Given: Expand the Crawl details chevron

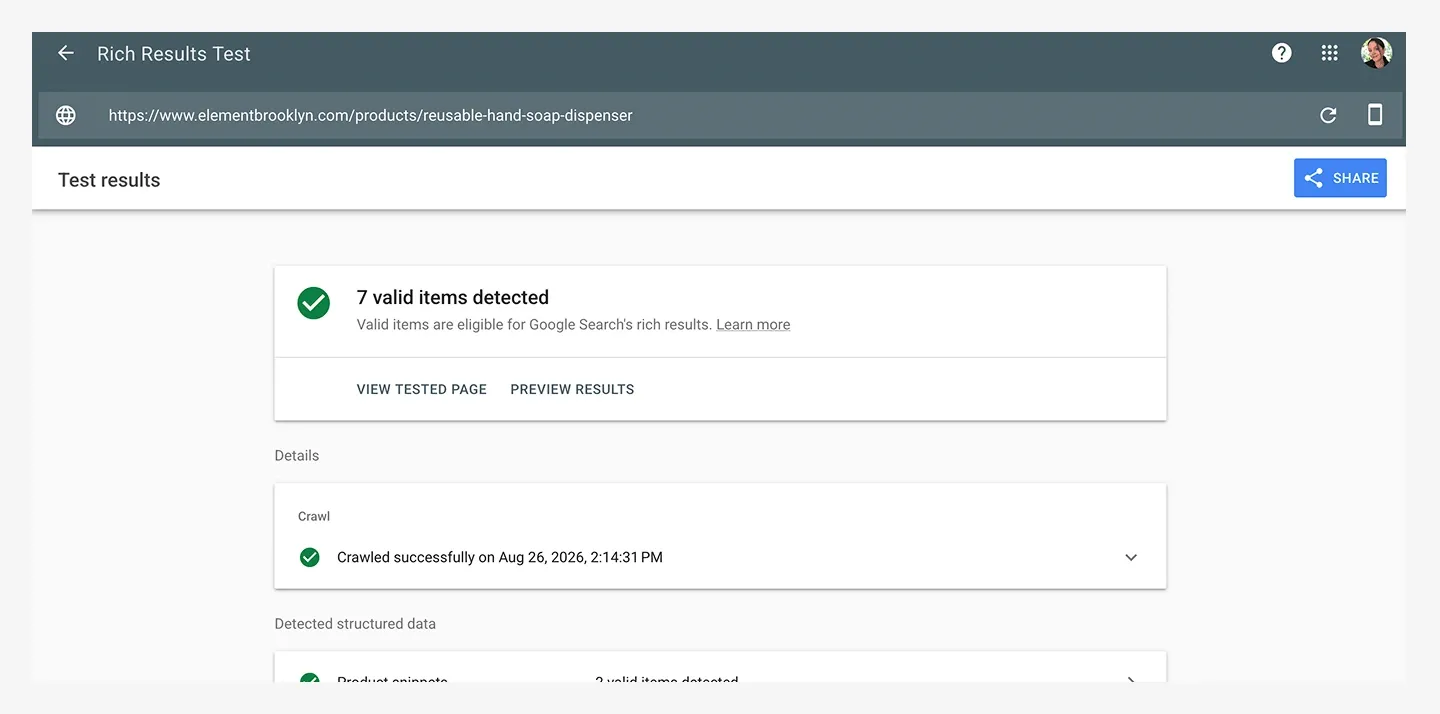Looking at the screenshot, I should (x=1131, y=557).
